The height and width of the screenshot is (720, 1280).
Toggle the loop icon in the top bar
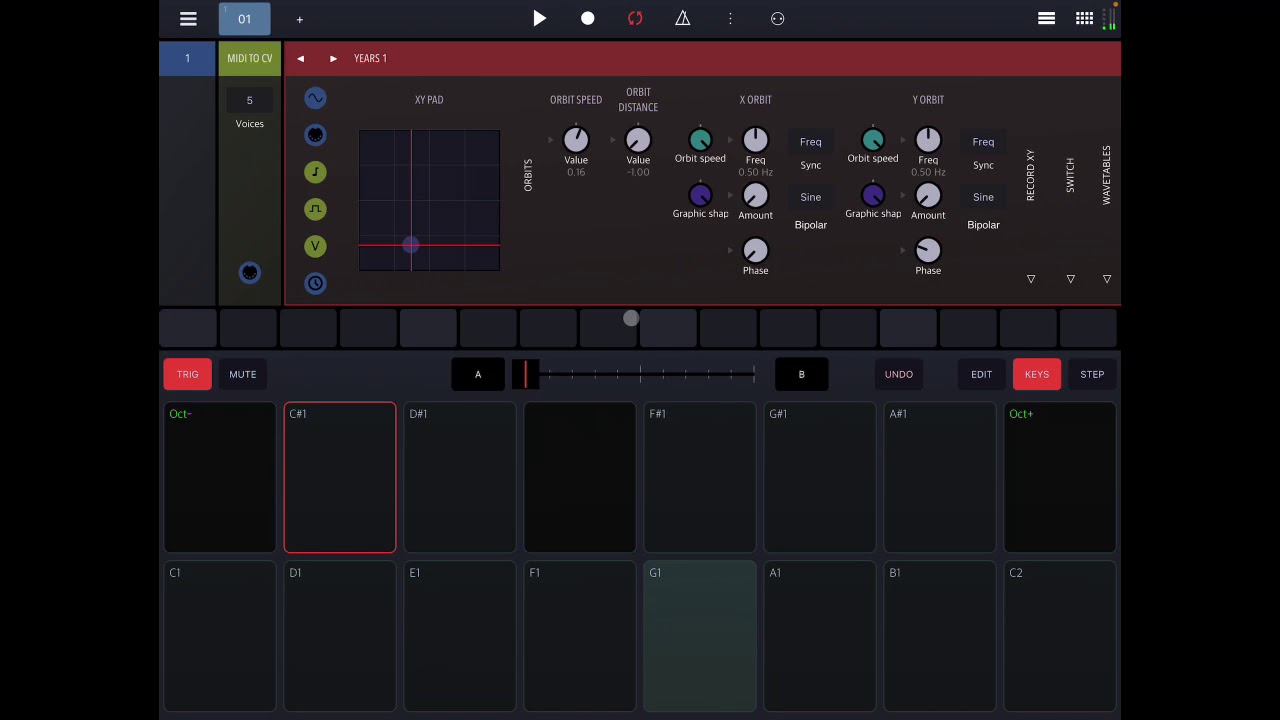pos(635,19)
